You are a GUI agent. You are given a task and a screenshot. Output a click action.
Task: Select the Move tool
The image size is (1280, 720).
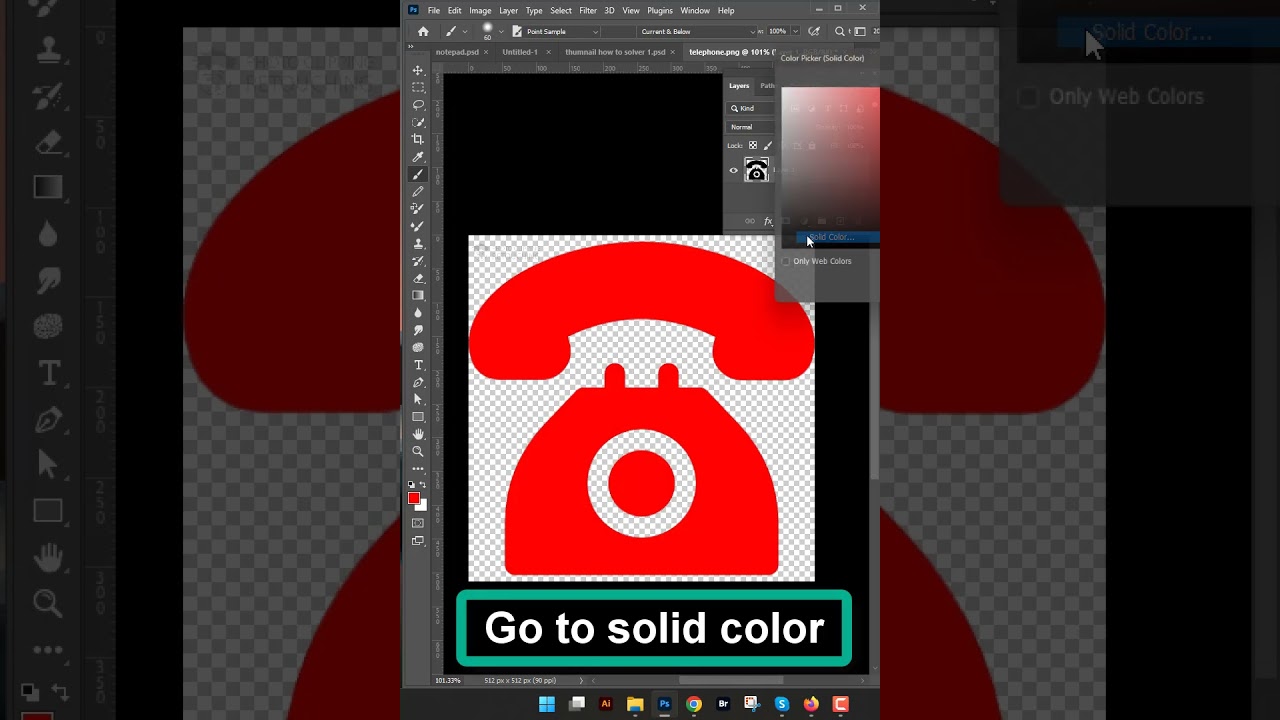tap(418, 71)
